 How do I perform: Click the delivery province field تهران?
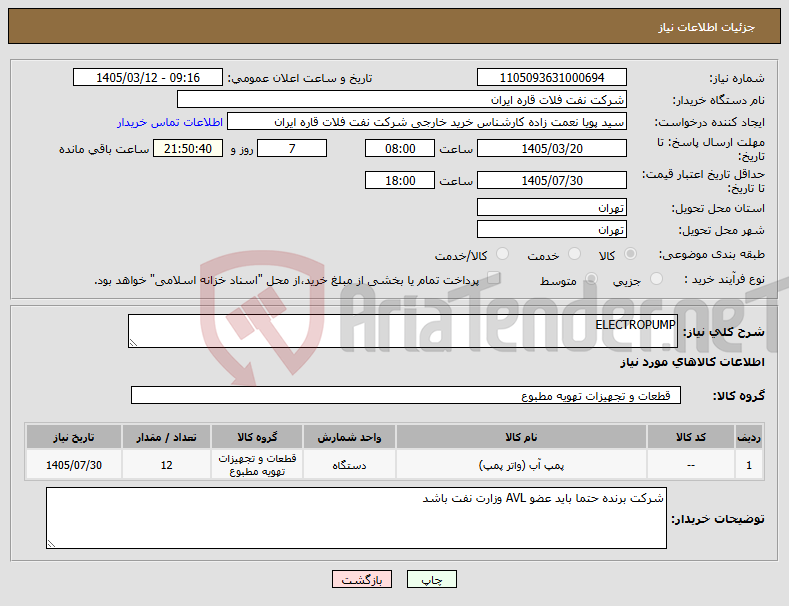pos(551,207)
